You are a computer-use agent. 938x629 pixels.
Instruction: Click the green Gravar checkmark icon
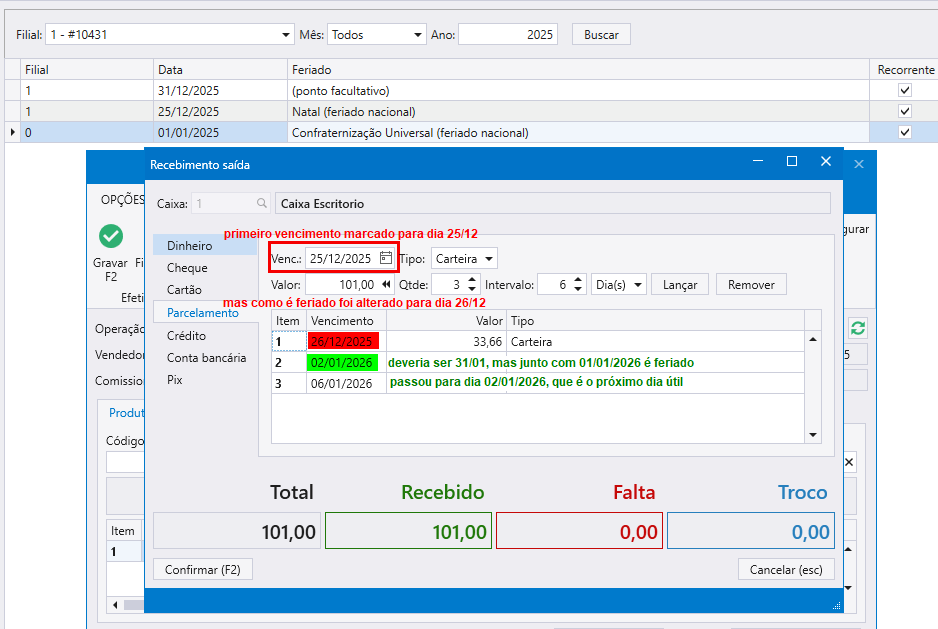(x=111, y=237)
